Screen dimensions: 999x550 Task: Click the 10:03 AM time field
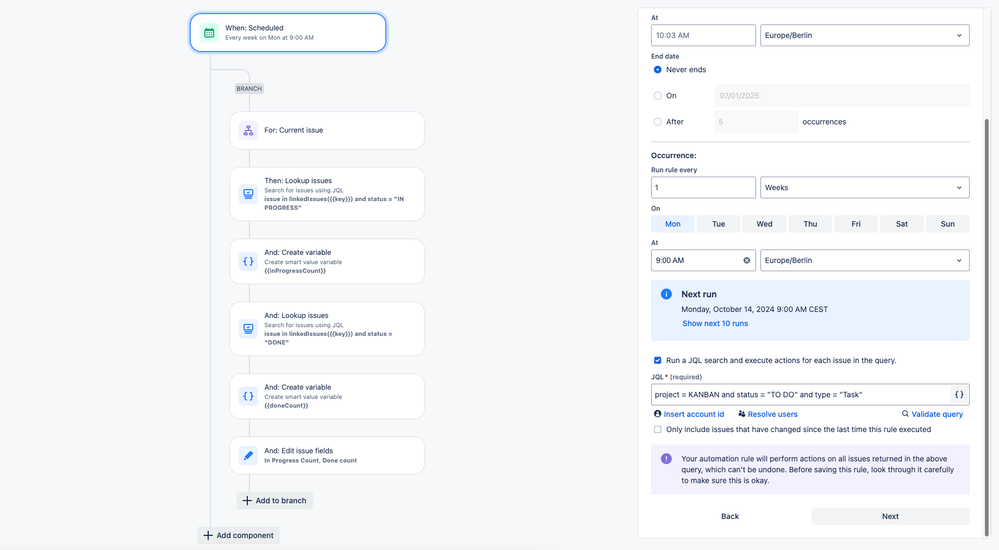coord(703,35)
